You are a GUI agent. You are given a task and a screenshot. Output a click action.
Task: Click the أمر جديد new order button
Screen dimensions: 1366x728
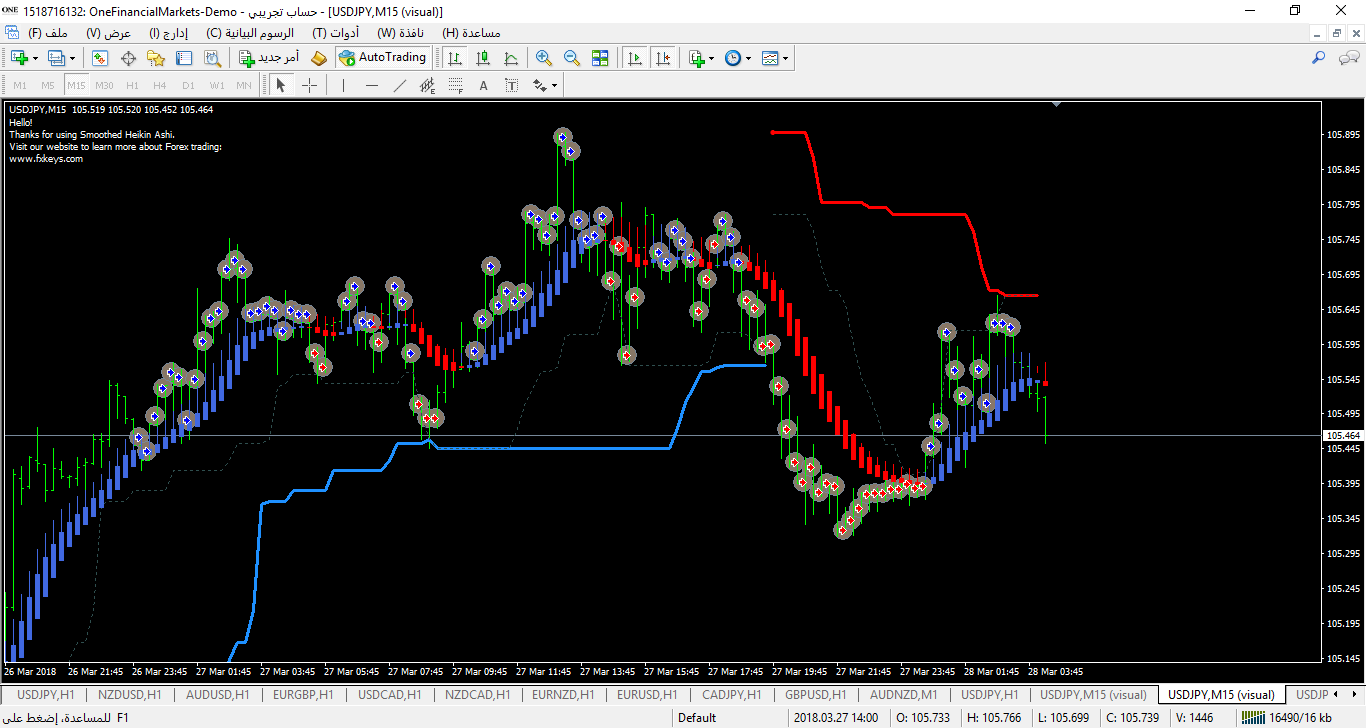coord(269,58)
